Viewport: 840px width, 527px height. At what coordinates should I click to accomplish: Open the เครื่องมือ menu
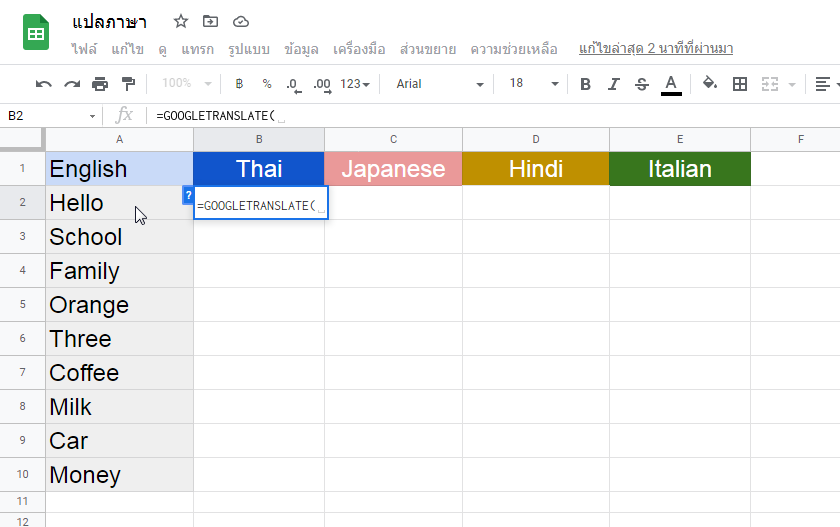(x=359, y=49)
